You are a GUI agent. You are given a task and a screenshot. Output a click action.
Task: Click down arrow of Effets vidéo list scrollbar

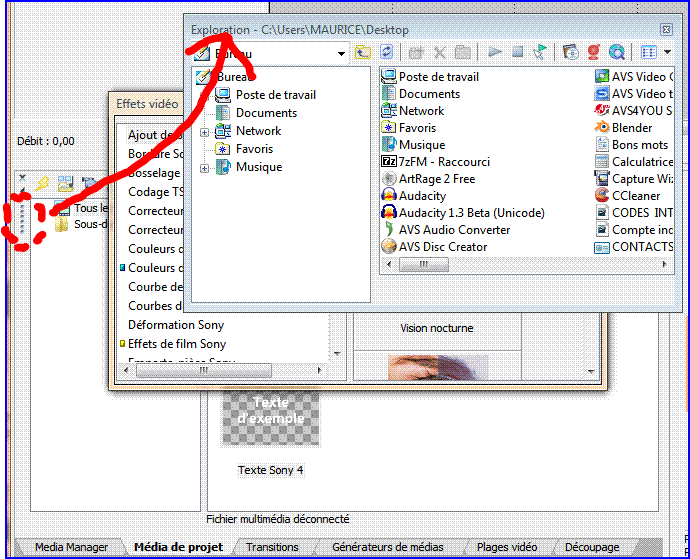[x=338, y=353]
